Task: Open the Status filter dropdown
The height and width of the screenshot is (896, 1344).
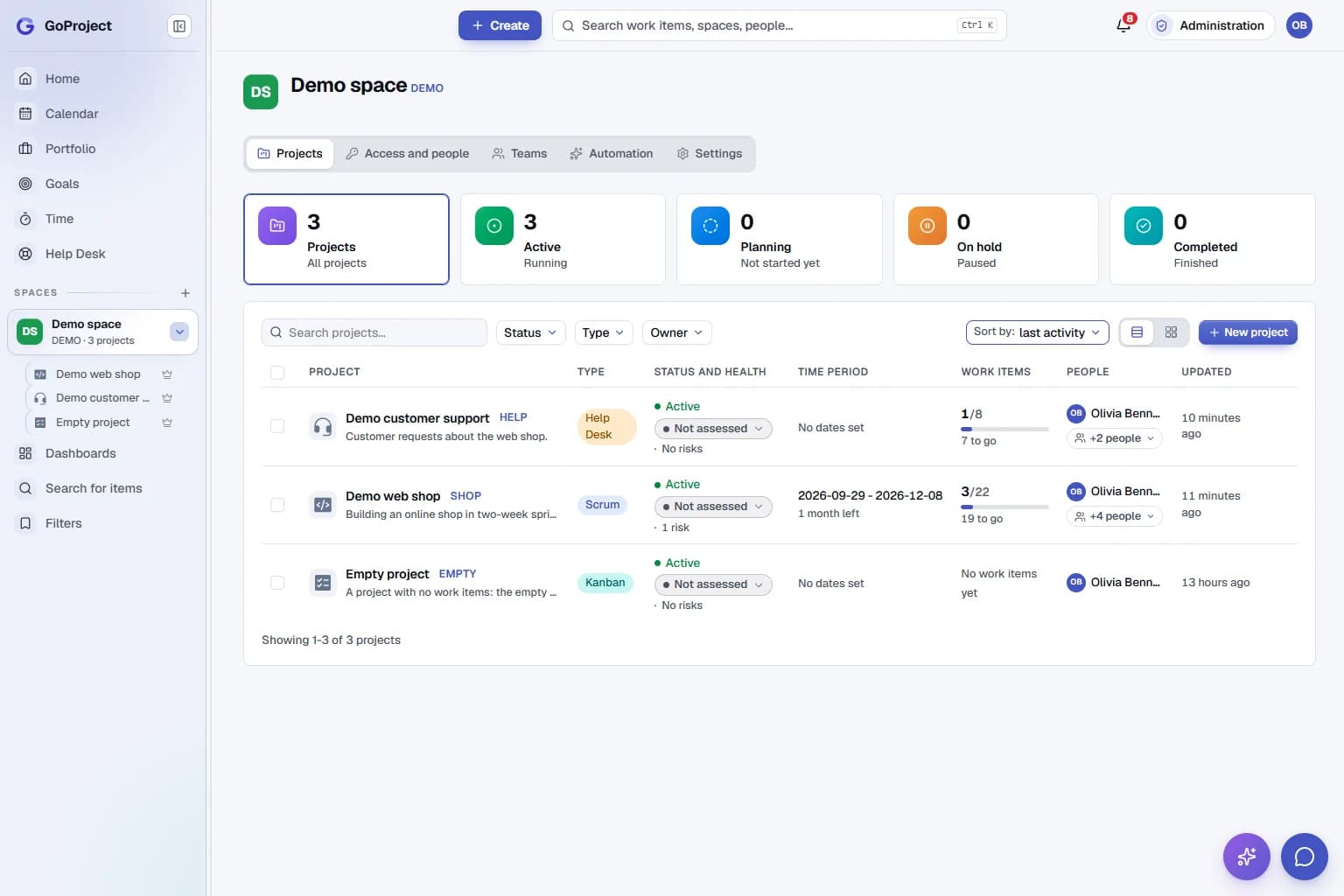Action: [x=530, y=332]
